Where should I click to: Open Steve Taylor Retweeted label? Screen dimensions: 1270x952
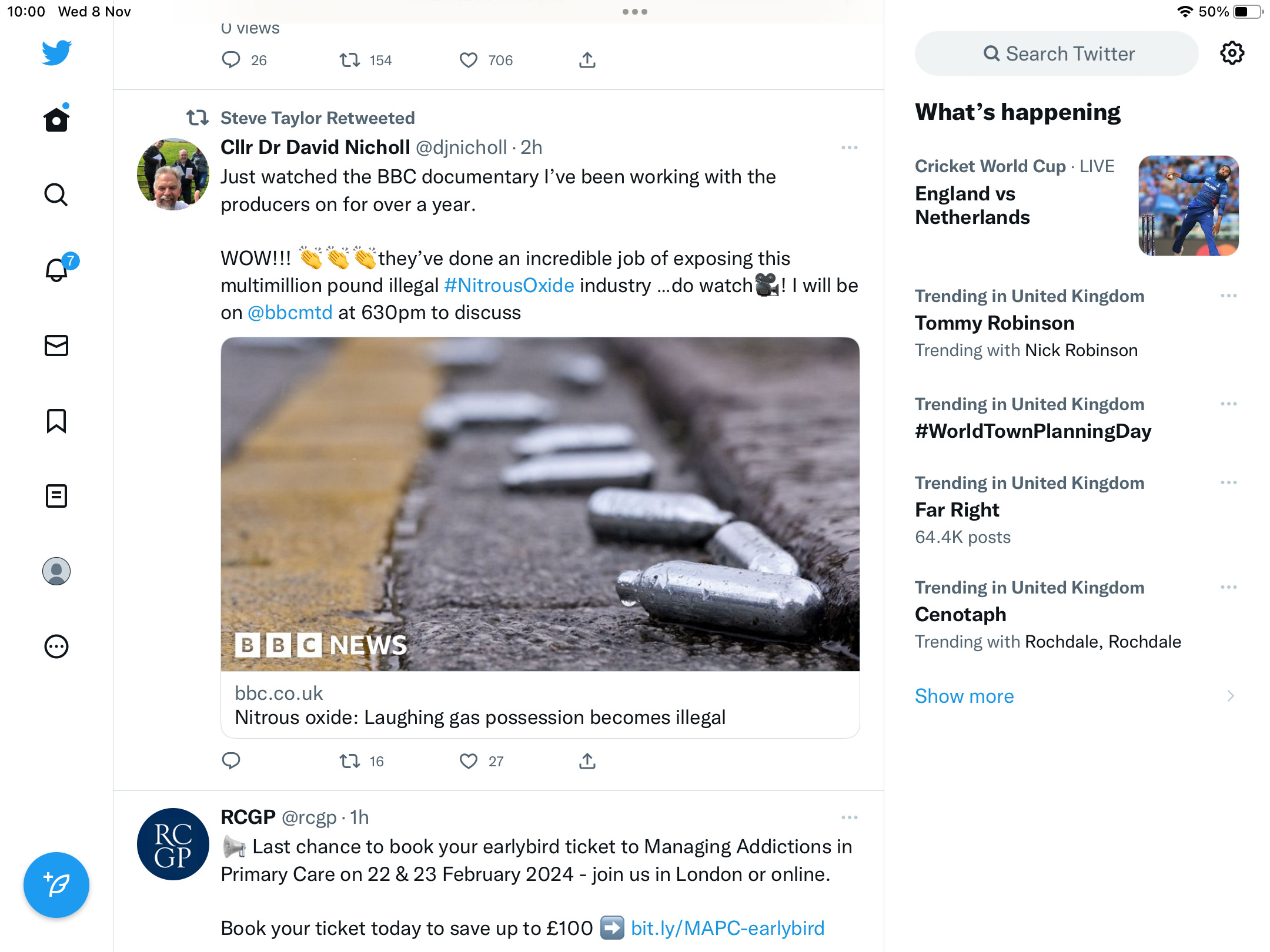click(x=317, y=118)
